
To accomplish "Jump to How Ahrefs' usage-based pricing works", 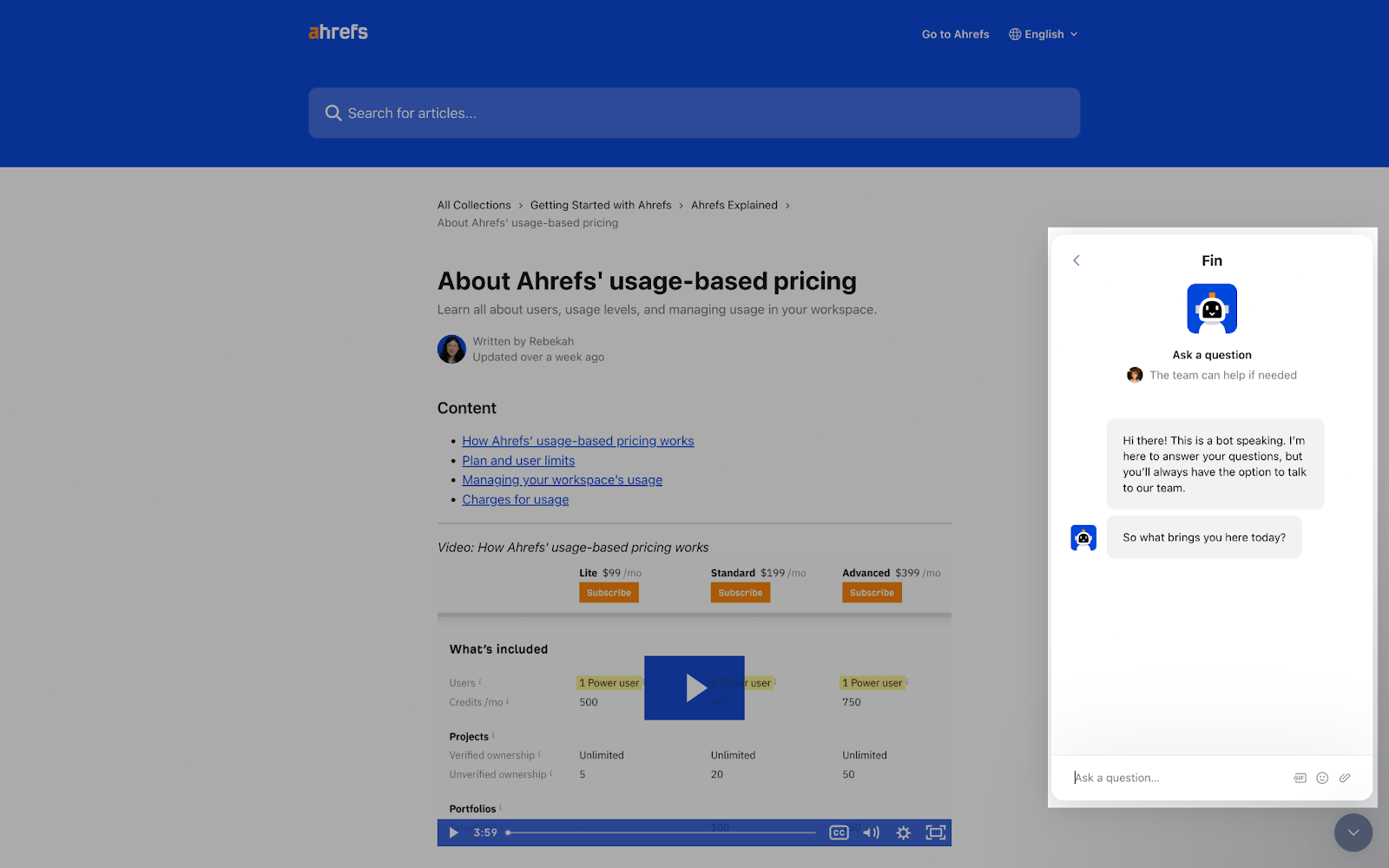I will [578, 441].
